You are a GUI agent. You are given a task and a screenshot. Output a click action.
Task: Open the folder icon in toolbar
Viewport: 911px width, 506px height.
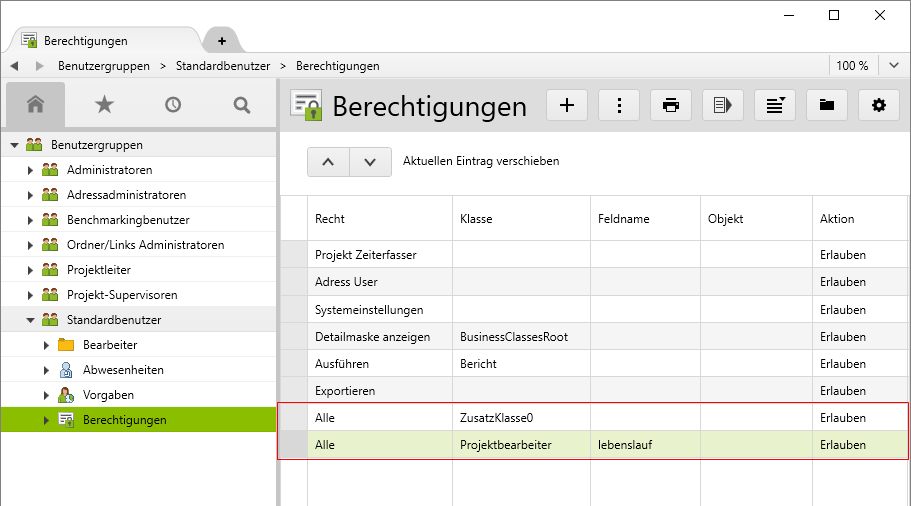[x=827, y=105]
